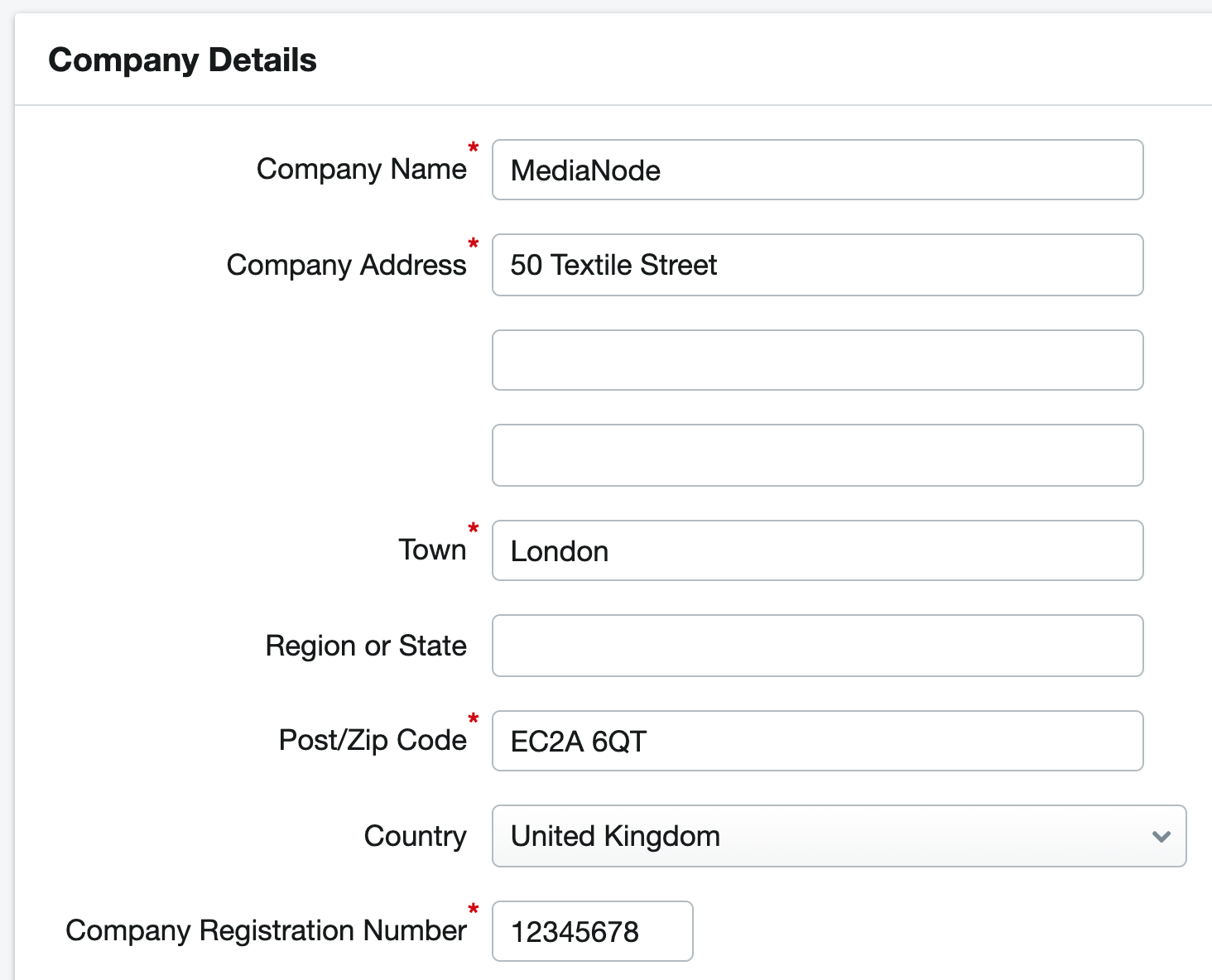Click the Town field containing London
Viewport: 1212px width, 980px height.
(817, 550)
